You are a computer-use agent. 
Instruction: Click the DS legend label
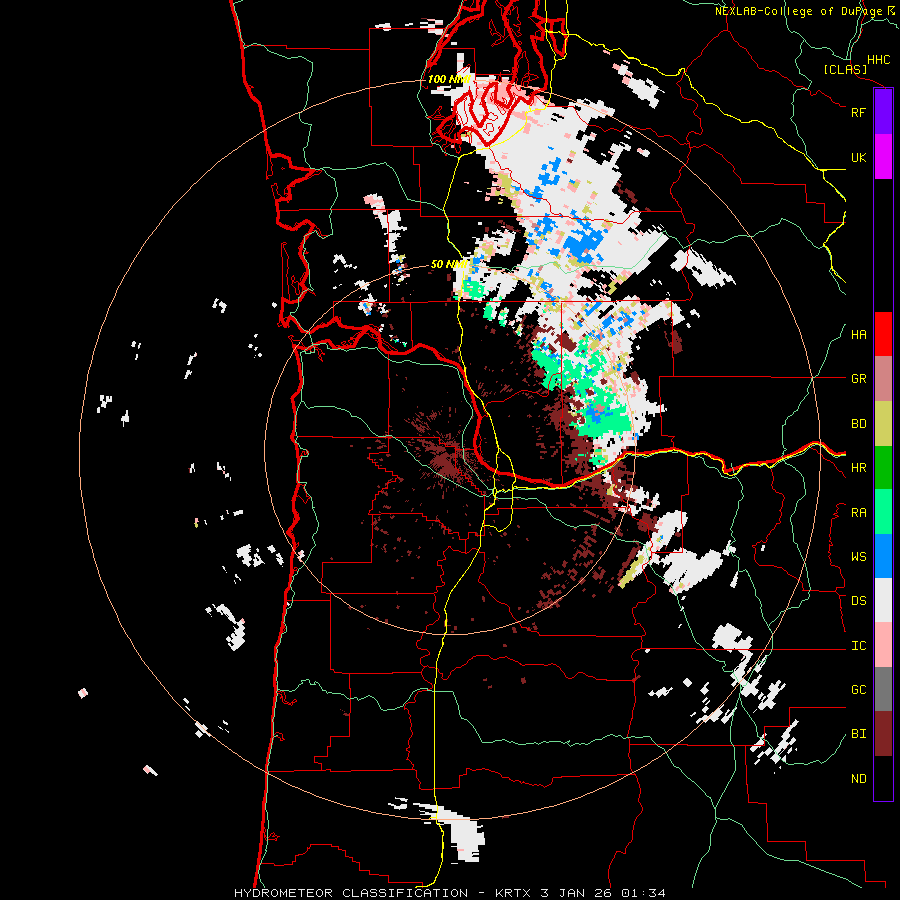[x=858, y=601]
